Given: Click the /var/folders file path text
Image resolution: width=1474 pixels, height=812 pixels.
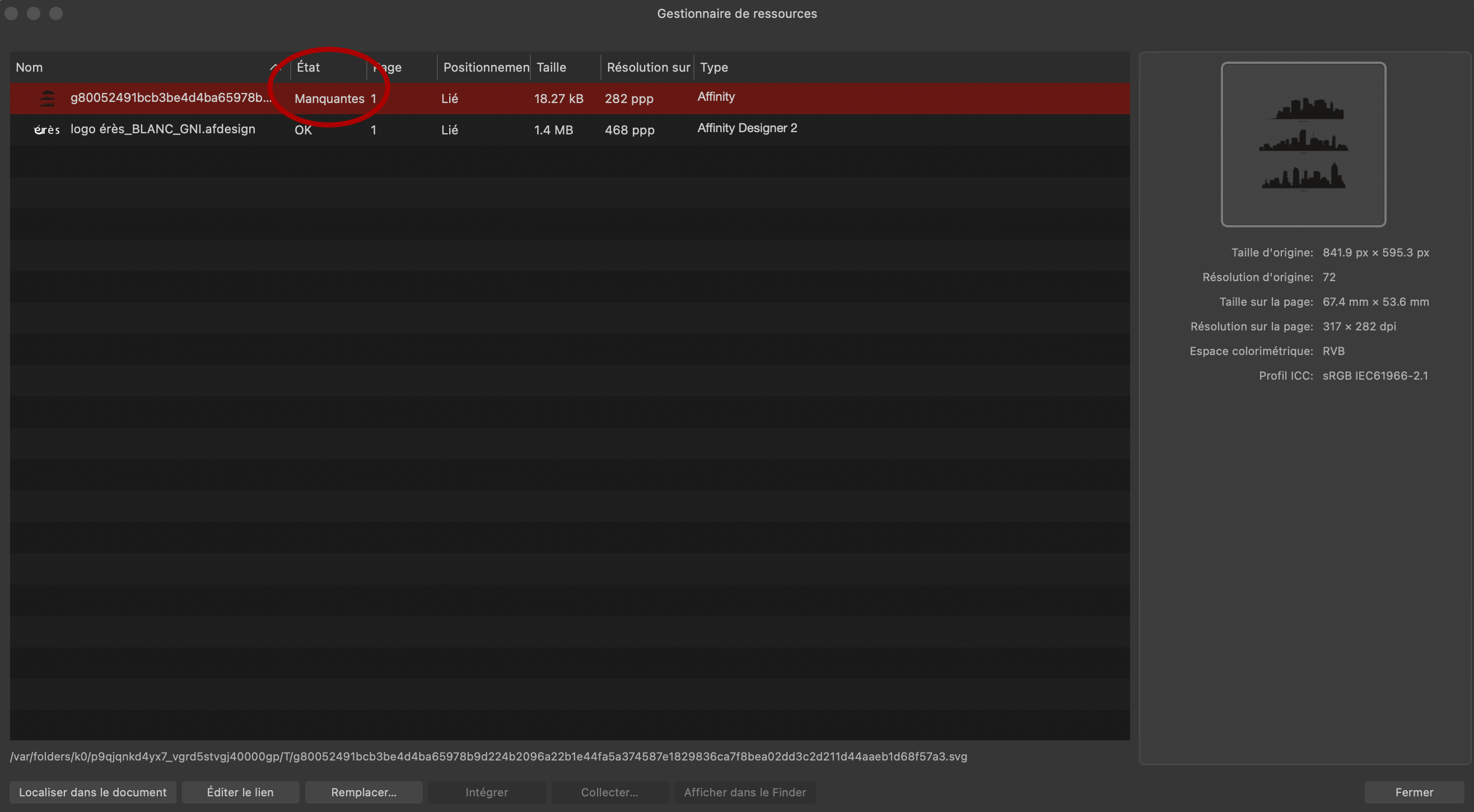Looking at the screenshot, I should pos(488,757).
